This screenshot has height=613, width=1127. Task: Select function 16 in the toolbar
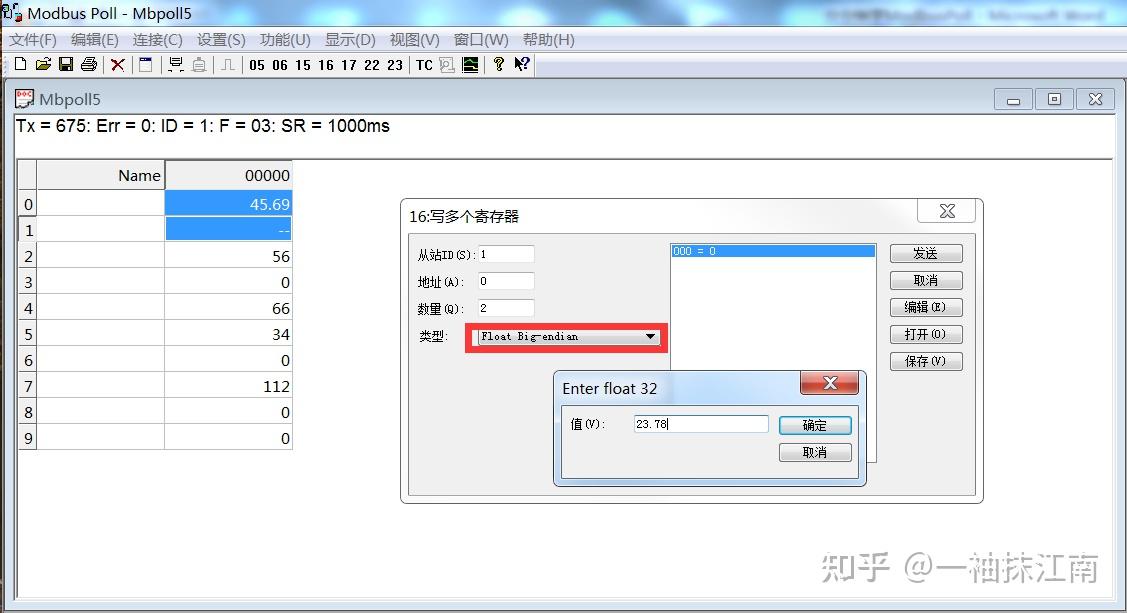pyautogui.click(x=325, y=64)
